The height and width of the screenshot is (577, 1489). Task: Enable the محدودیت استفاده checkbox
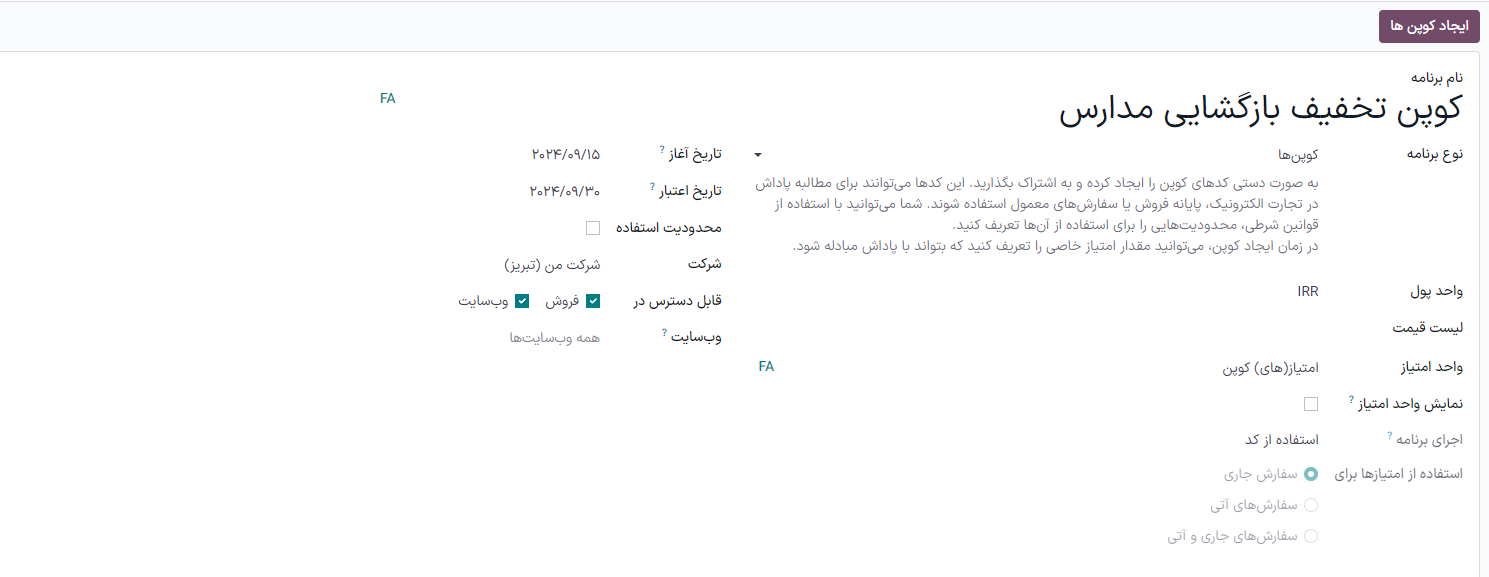point(593,227)
